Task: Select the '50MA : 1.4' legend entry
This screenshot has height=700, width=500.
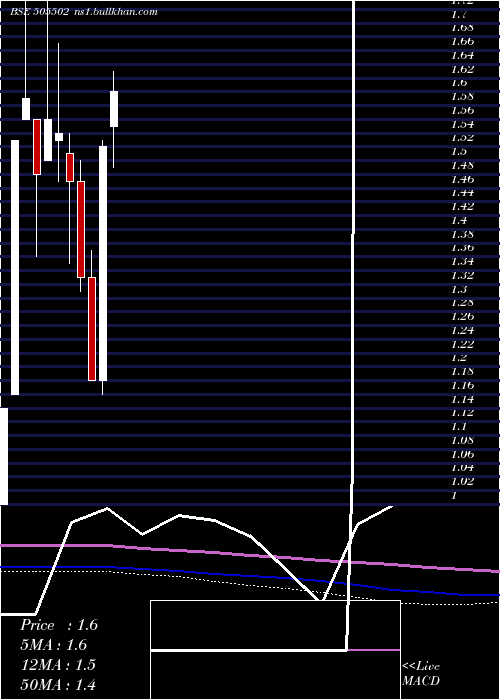Action: [58, 684]
